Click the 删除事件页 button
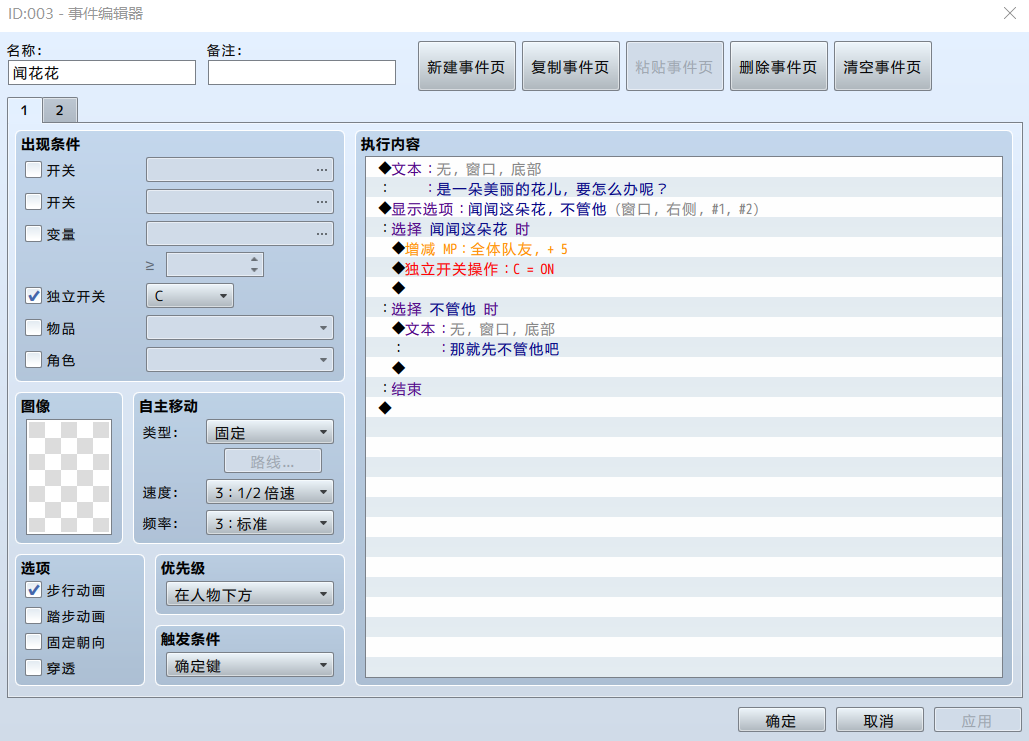The width and height of the screenshot is (1029, 741). [x=778, y=66]
